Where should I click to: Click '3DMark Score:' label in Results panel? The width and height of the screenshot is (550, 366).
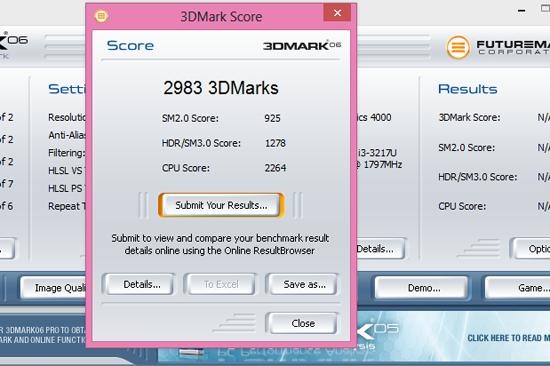tap(469, 117)
